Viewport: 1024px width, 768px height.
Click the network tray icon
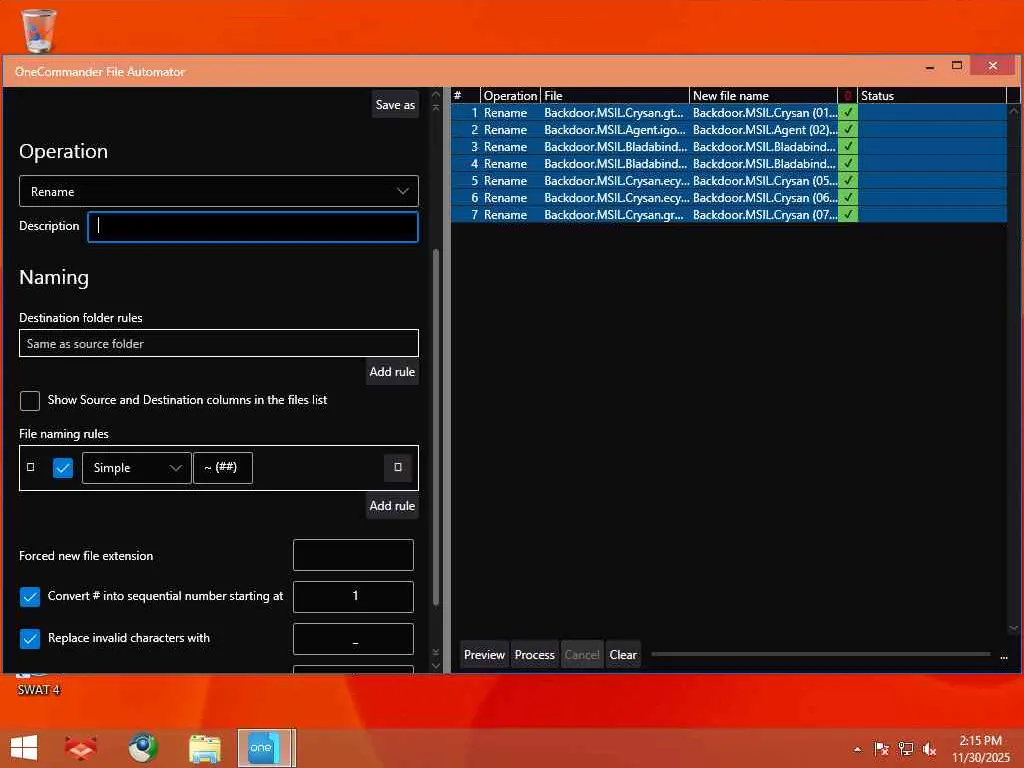point(905,748)
